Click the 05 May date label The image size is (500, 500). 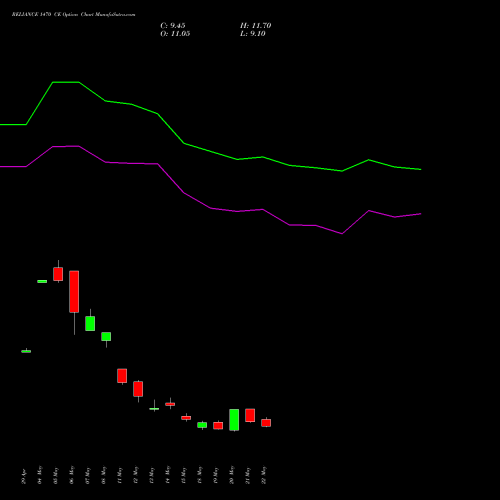56,475
